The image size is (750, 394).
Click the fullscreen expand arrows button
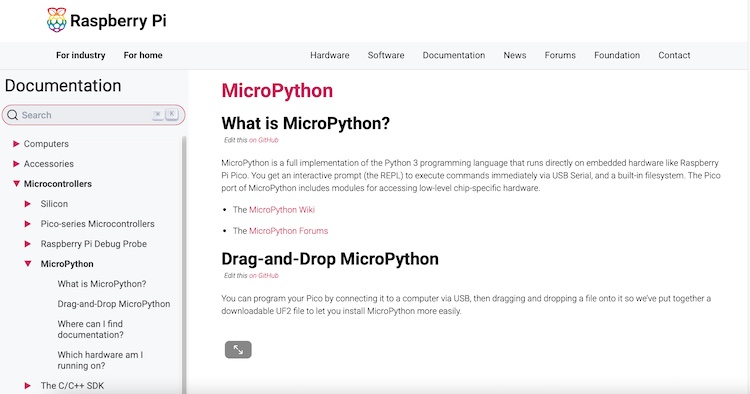pos(238,350)
